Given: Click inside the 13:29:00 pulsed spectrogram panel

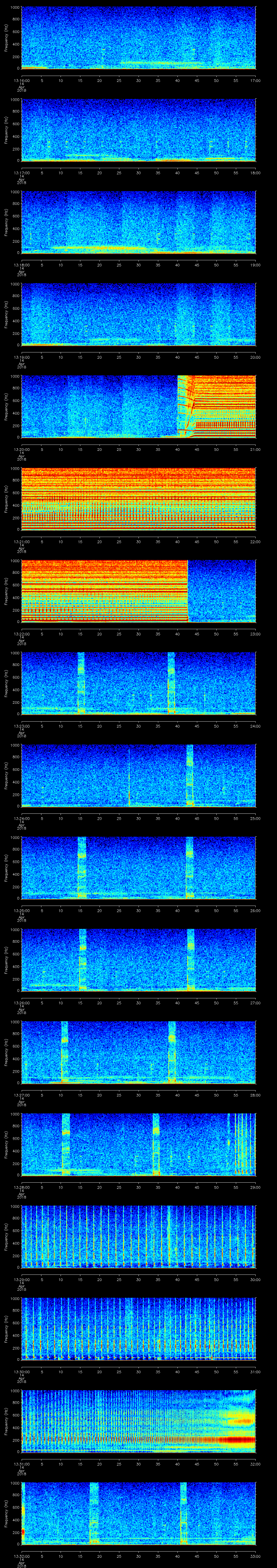Looking at the screenshot, I should tap(138, 1236).
